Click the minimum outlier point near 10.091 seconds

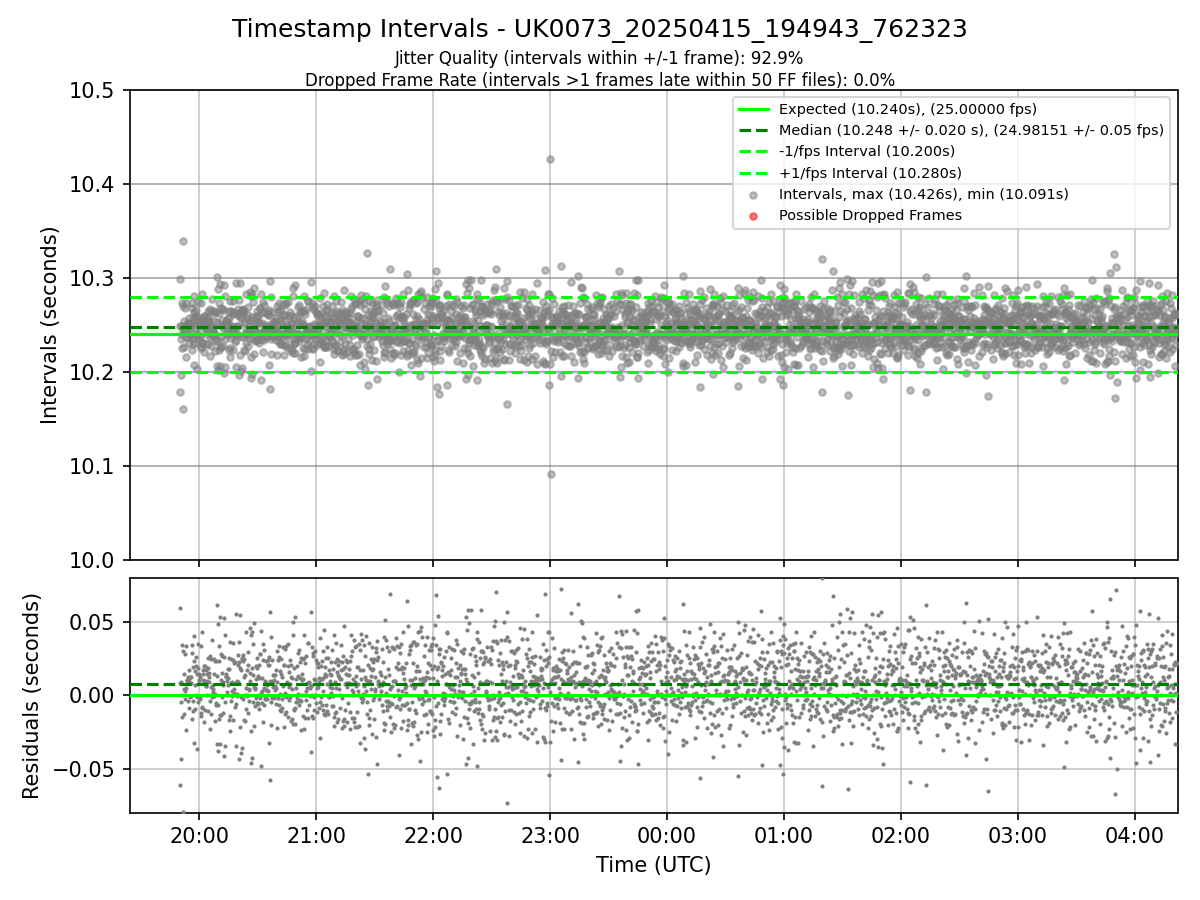(x=551, y=474)
